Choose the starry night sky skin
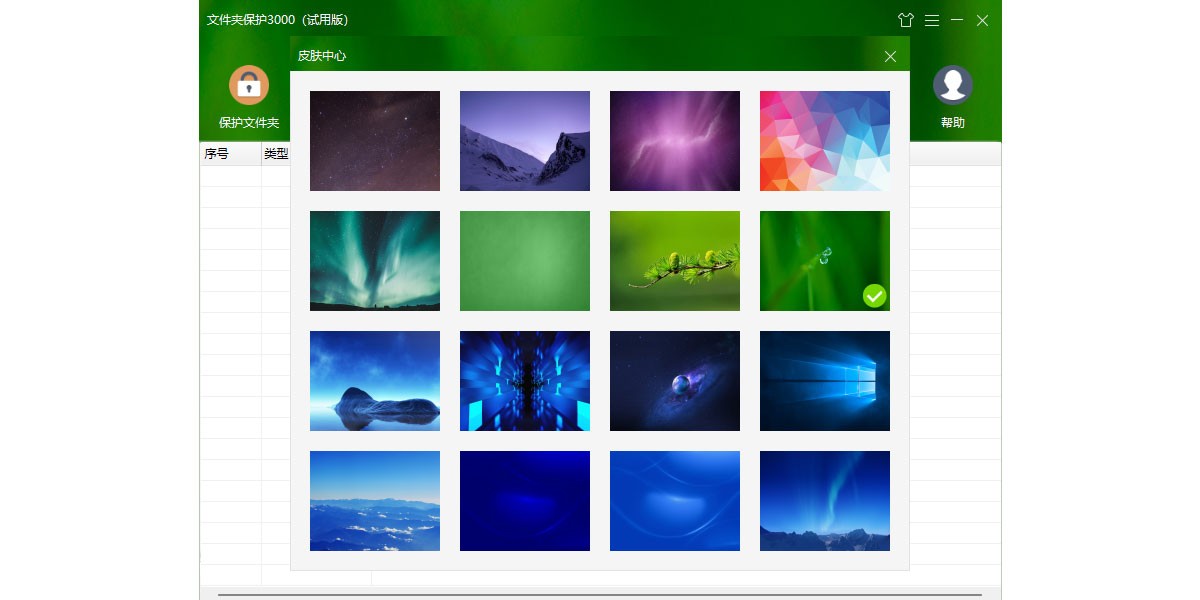This screenshot has height=600, width=1200. [375, 141]
